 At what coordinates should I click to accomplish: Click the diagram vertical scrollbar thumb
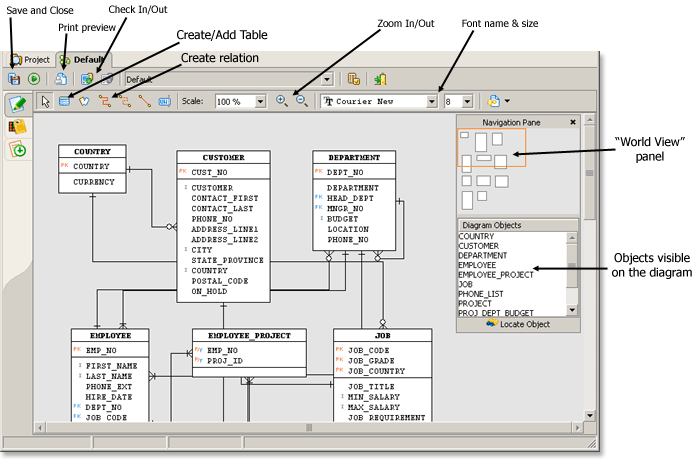pos(589,173)
